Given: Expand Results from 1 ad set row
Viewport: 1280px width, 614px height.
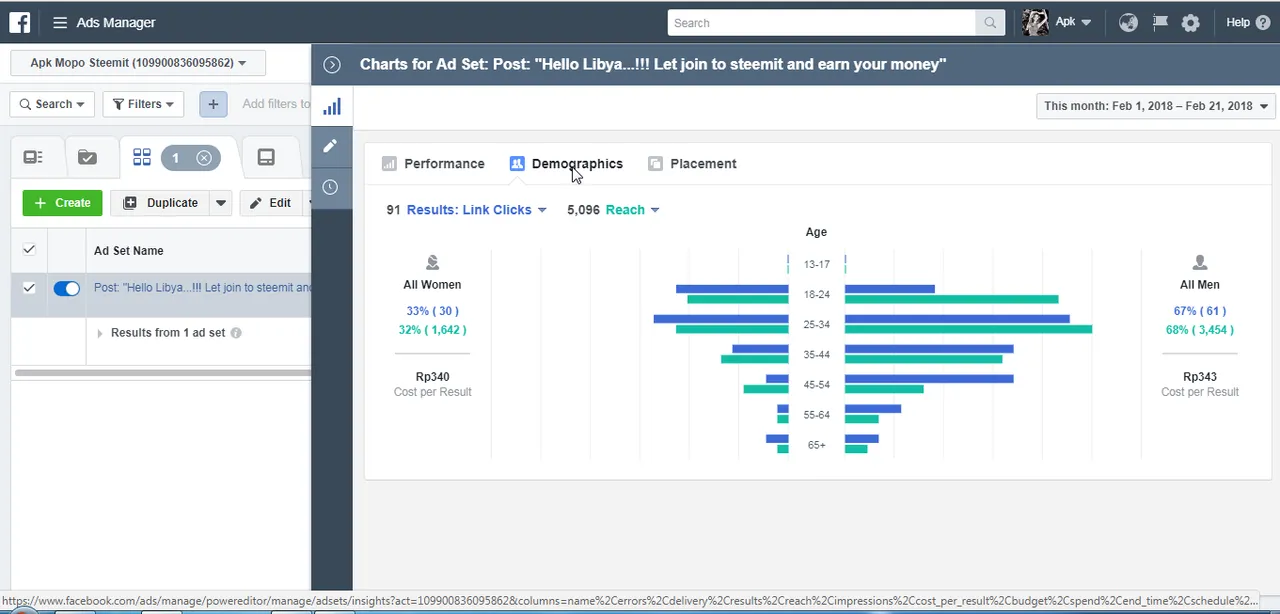Looking at the screenshot, I should tap(100, 333).
